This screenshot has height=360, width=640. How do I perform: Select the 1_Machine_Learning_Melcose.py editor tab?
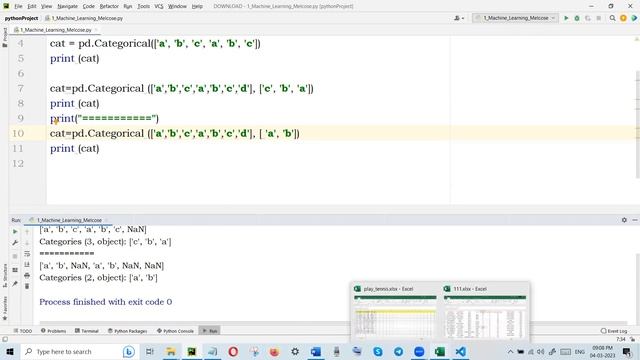(x=56, y=30)
